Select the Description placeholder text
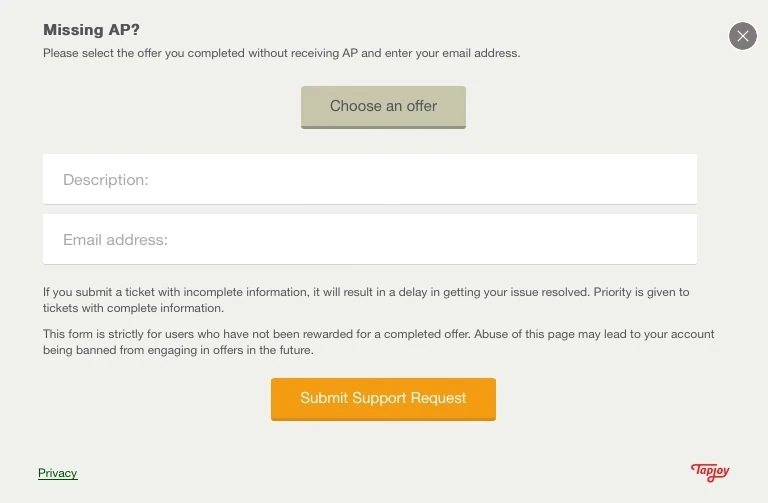Screen dimensions: 768x503 pos(106,180)
